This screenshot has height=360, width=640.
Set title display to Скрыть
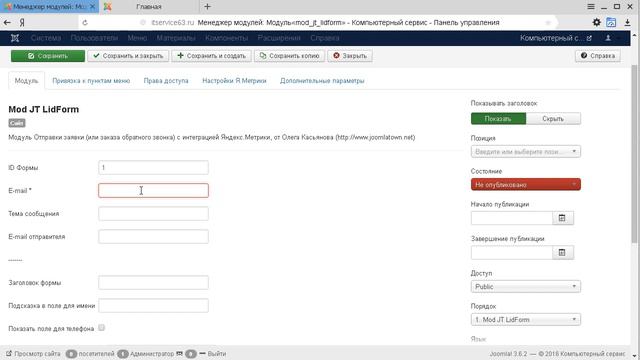click(553, 119)
